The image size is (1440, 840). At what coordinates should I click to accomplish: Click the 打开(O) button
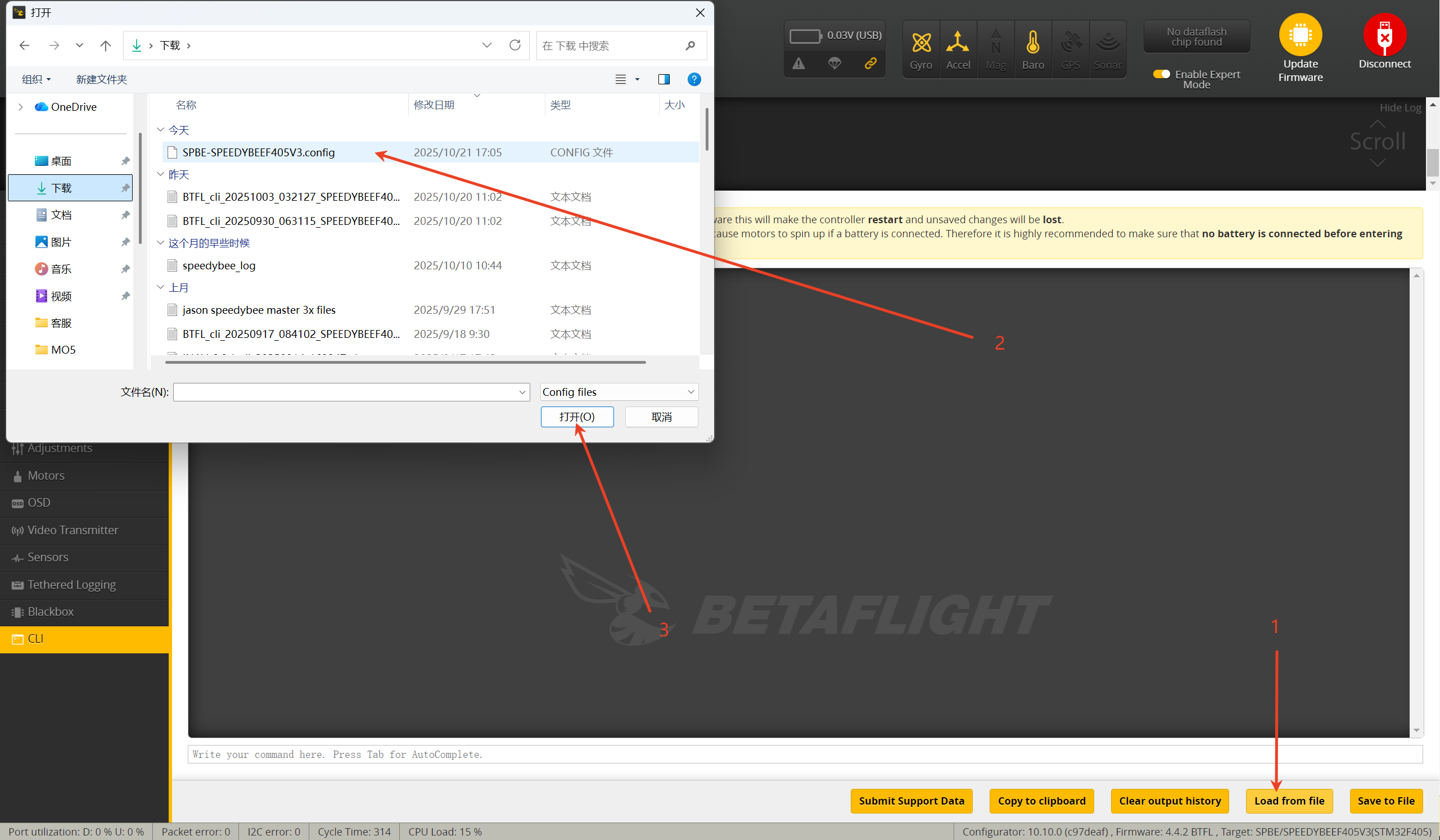tap(576, 417)
